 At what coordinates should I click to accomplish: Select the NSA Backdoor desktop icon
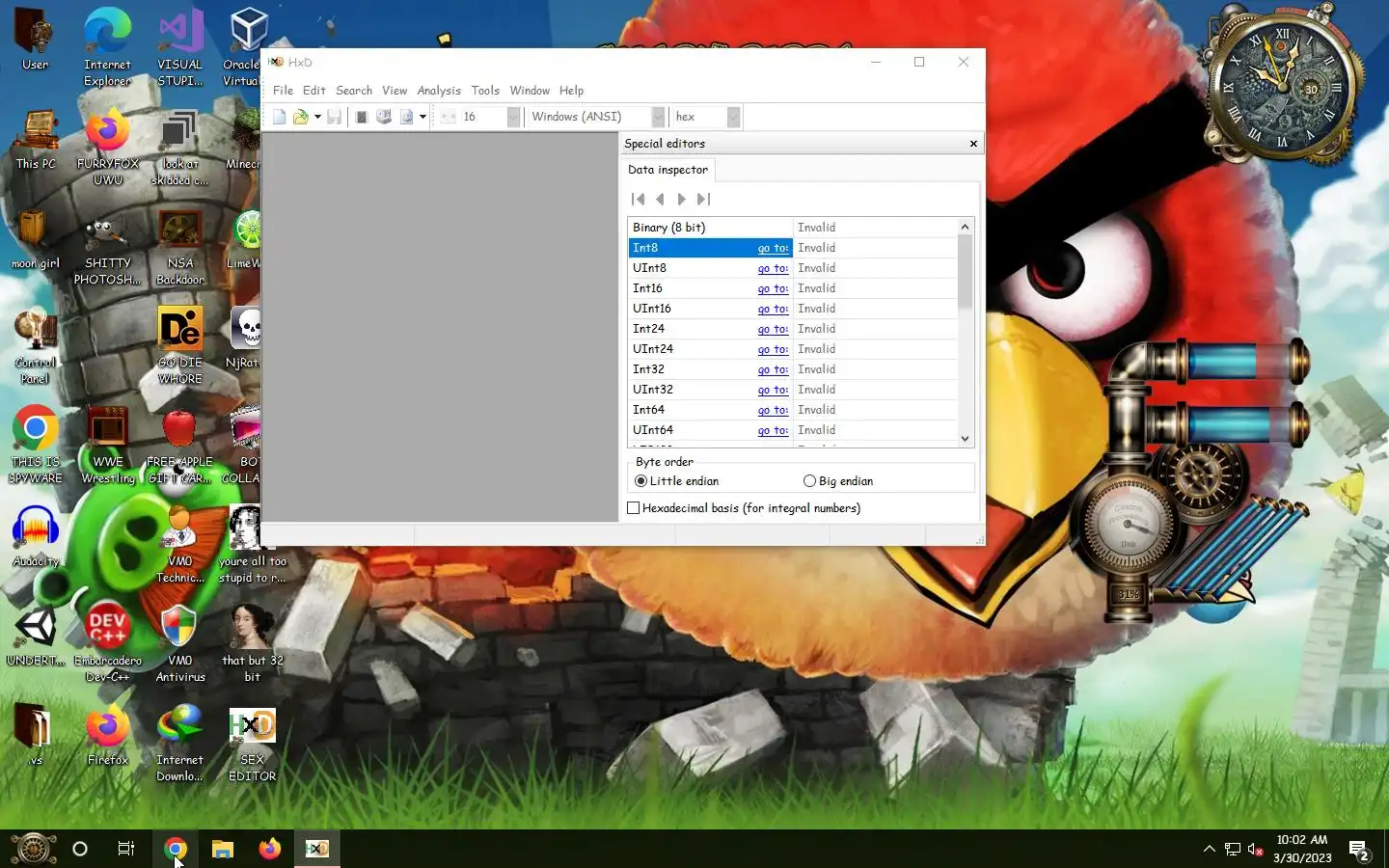coord(180,247)
